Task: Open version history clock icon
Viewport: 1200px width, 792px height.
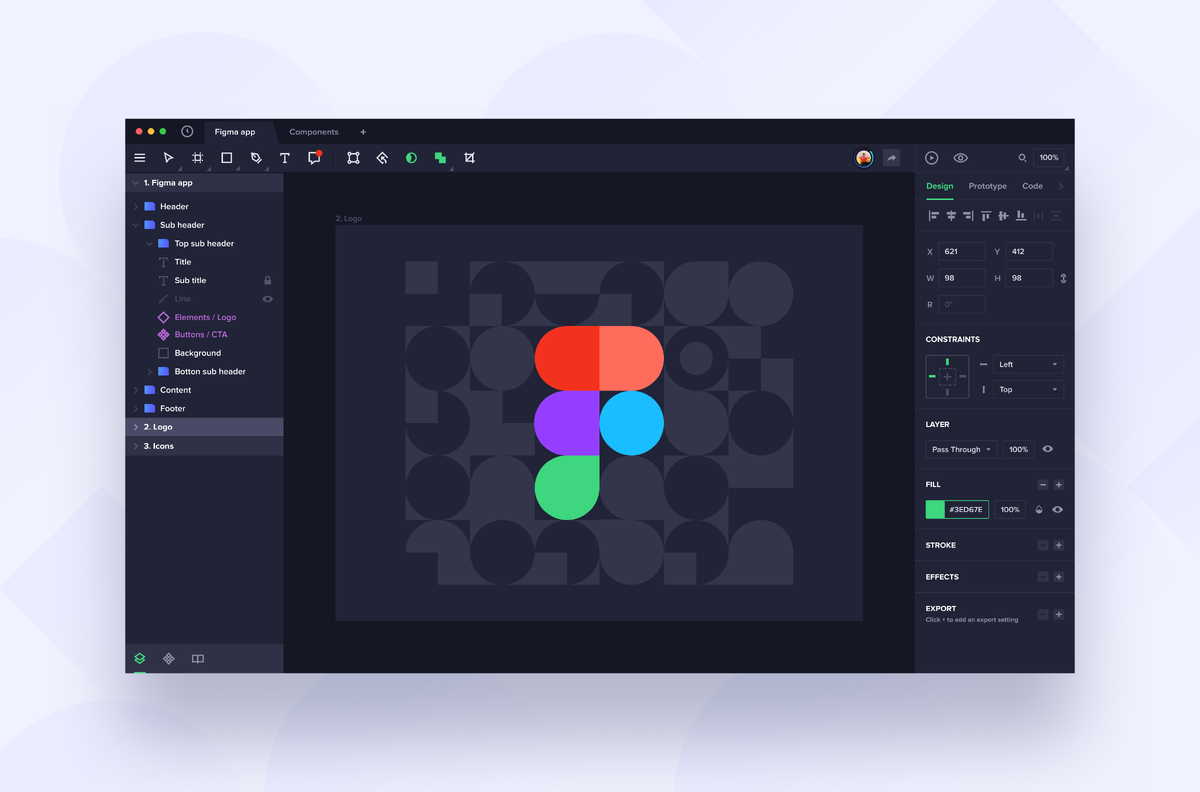Action: (187, 132)
